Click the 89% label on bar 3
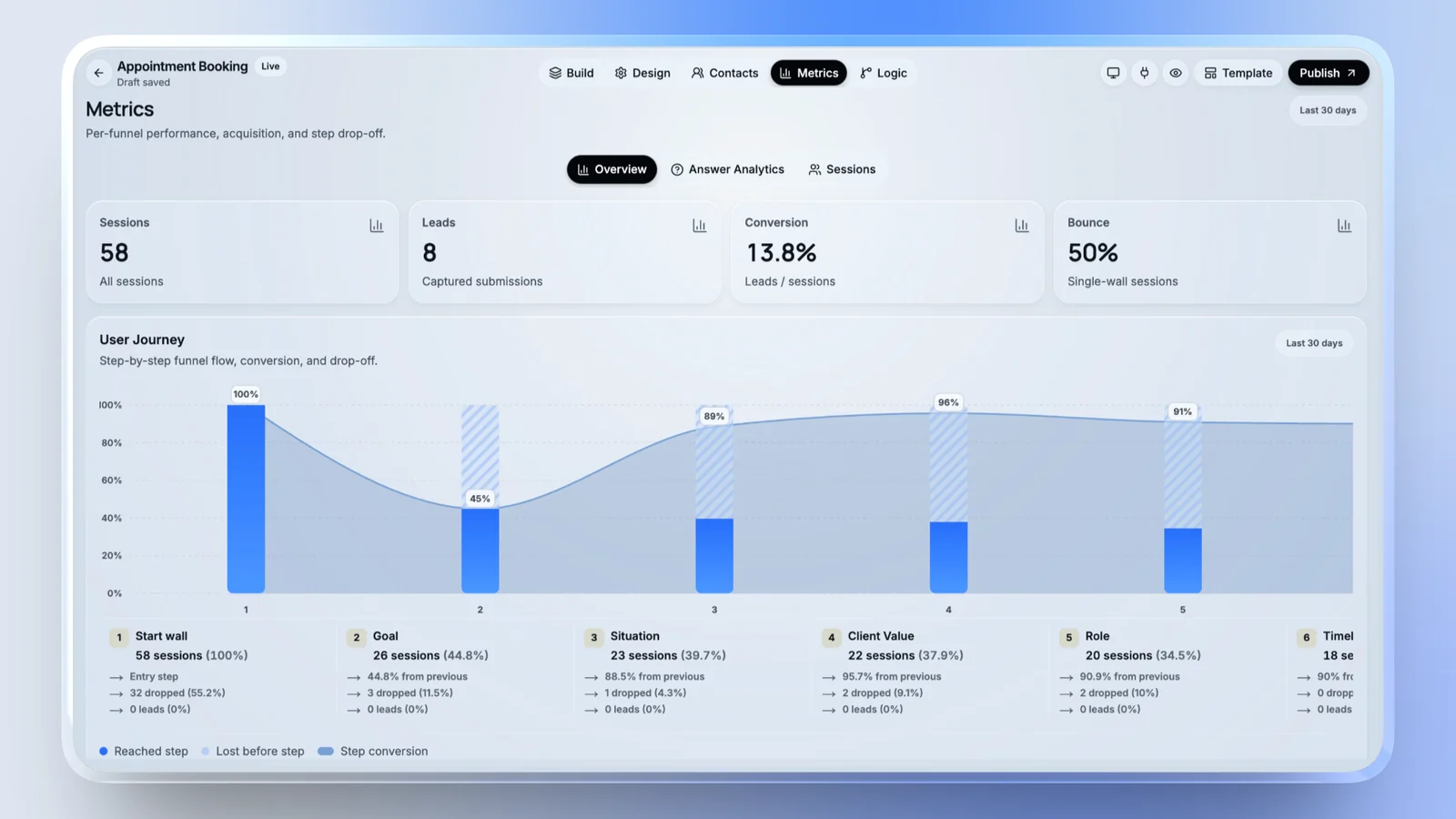Viewport: 1456px width, 819px height. [x=714, y=417]
